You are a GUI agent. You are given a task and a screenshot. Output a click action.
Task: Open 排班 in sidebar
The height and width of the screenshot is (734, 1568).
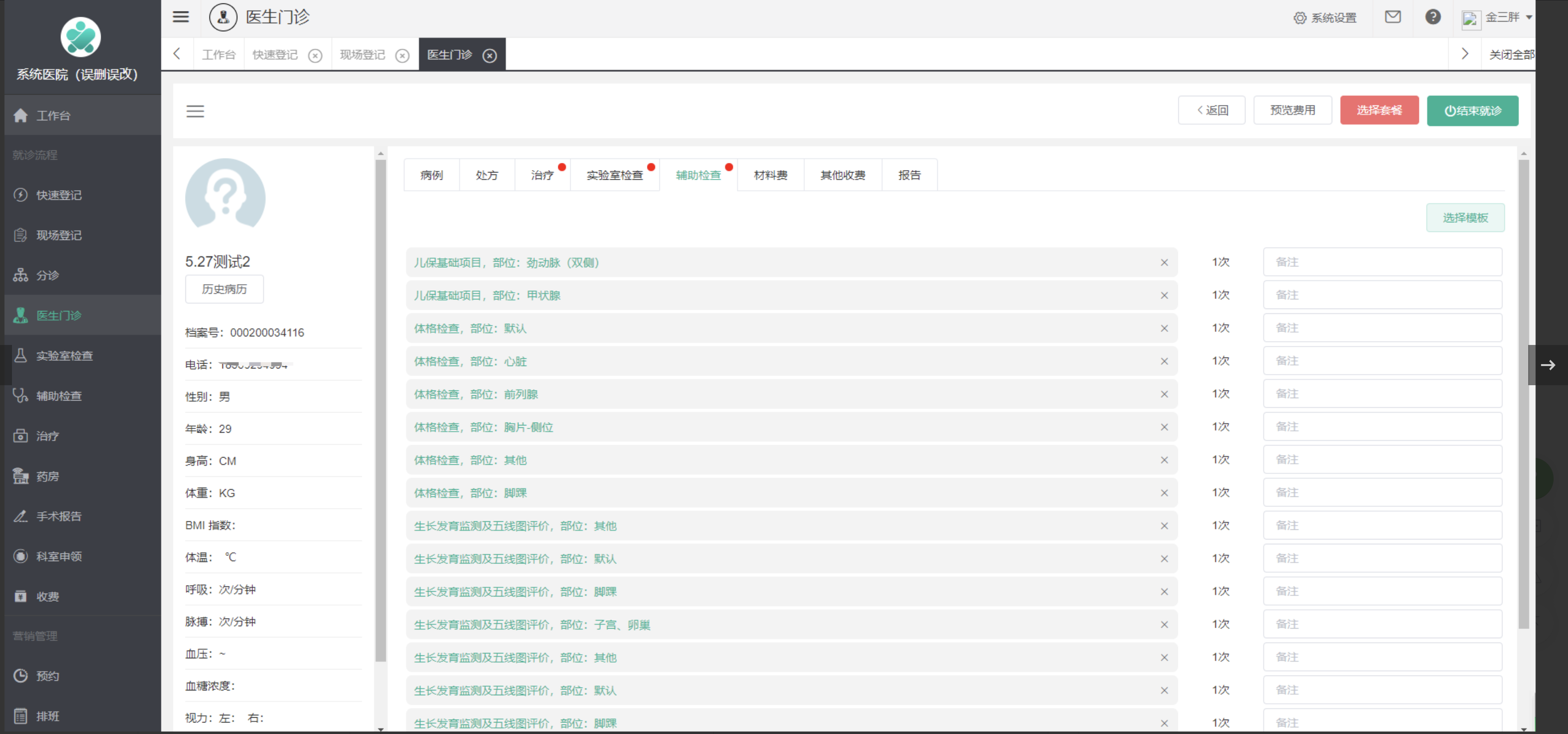pos(83,716)
